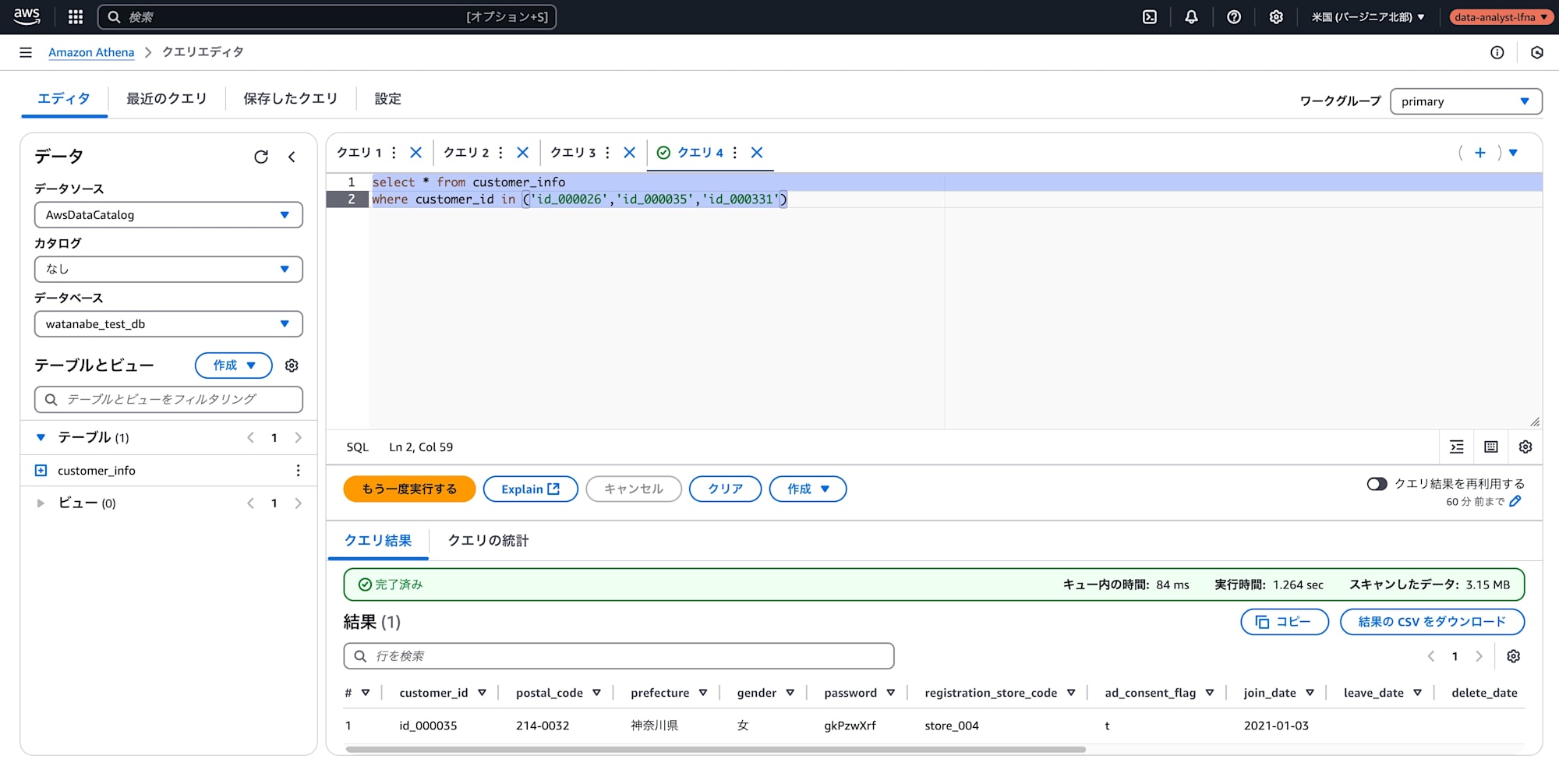Viewport: 1559px width, 784px height.
Task: Close the クエリ 2 tab
Action: coord(522,153)
